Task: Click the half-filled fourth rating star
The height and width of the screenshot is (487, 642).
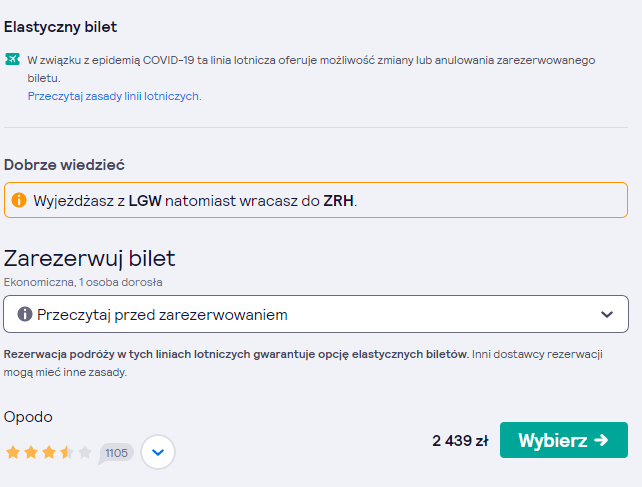Action: [x=67, y=452]
